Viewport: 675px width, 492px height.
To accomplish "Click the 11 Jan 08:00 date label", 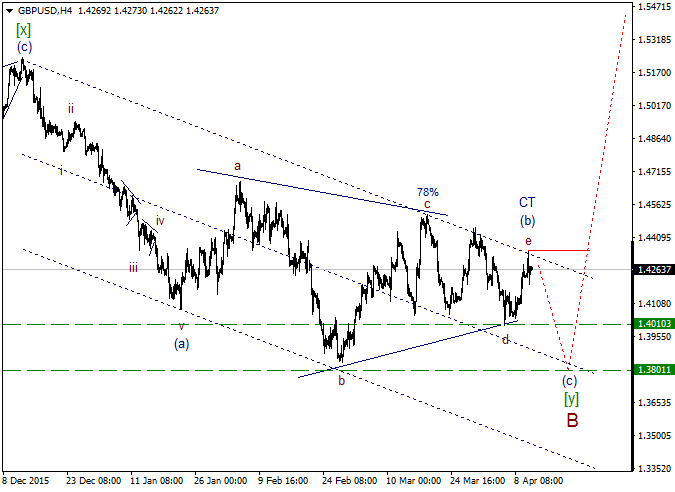I will click(157, 481).
